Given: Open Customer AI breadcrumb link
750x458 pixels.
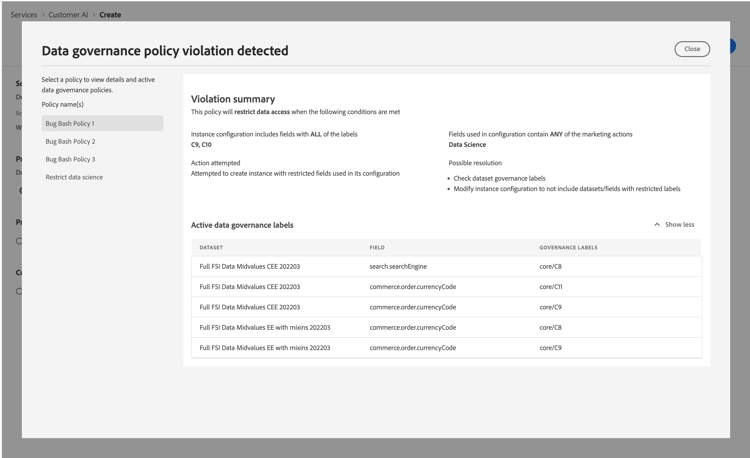Looking at the screenshot, I should 68,15.
